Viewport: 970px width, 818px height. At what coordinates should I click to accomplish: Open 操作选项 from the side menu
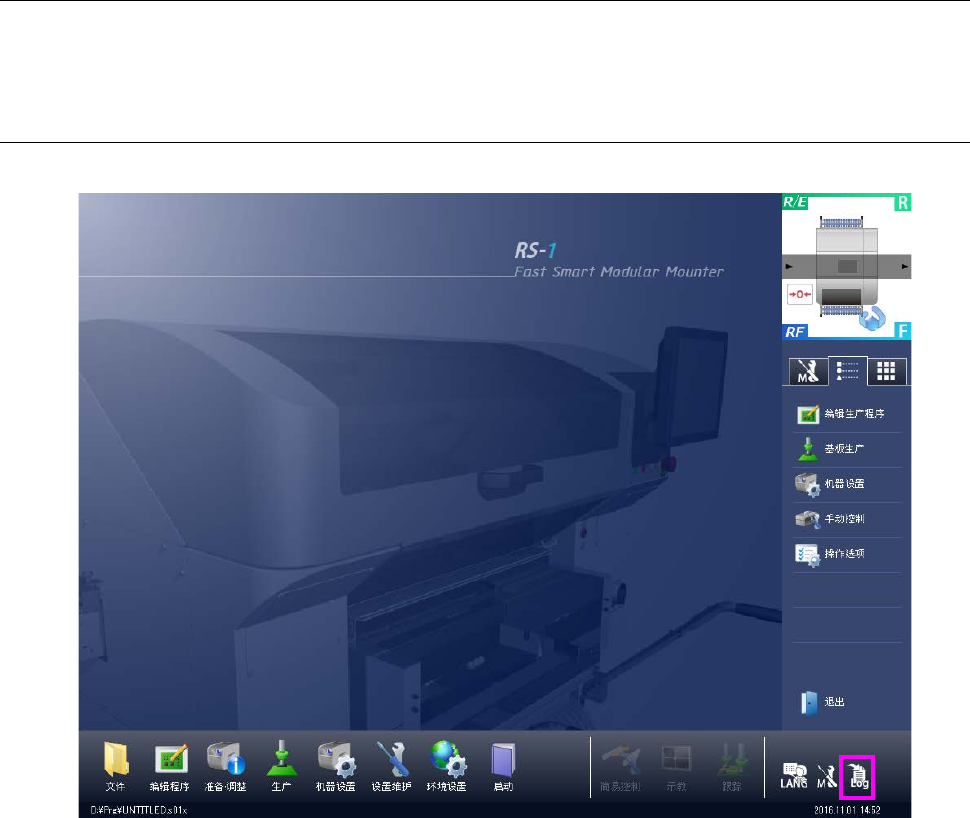tap(847, 554)
